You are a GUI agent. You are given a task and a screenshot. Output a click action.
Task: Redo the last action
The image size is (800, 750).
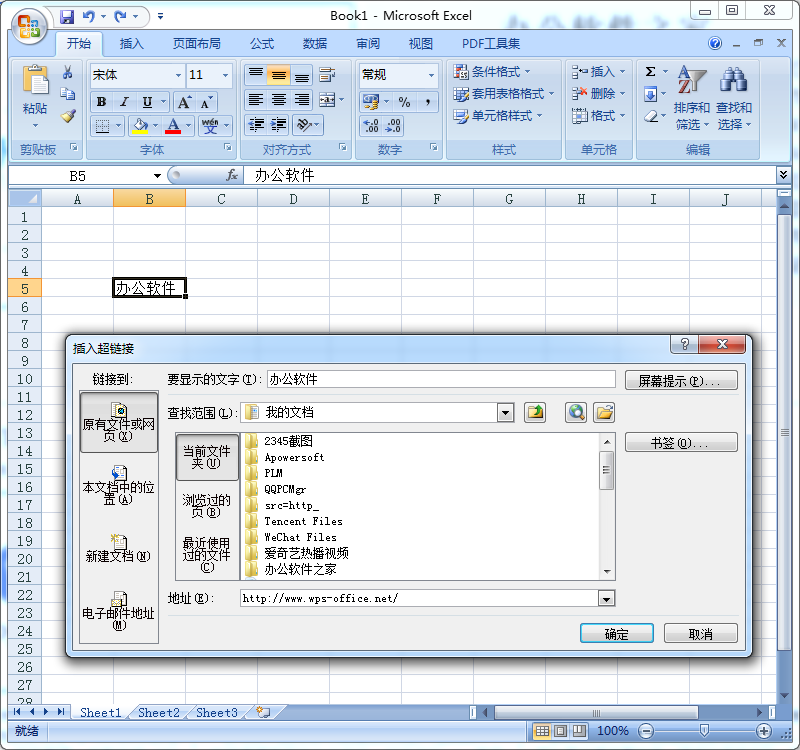tap(120, 16)
